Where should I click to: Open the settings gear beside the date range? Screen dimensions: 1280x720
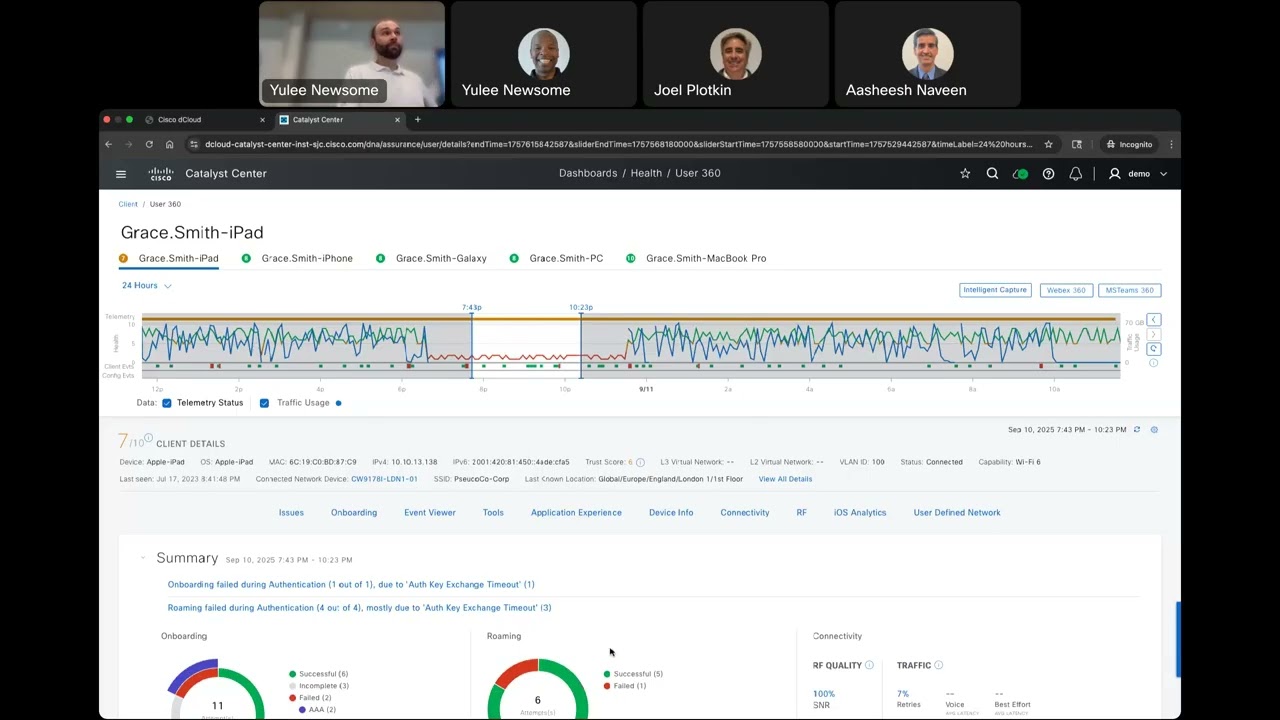[1154, 430]
